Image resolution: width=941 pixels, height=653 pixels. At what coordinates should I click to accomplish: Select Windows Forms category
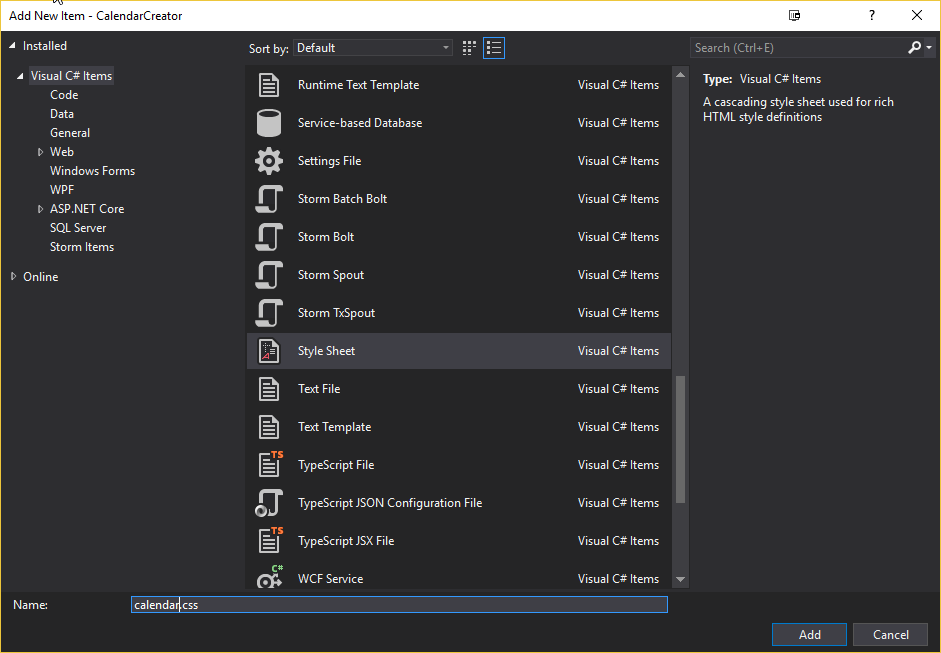coord(92,171)
